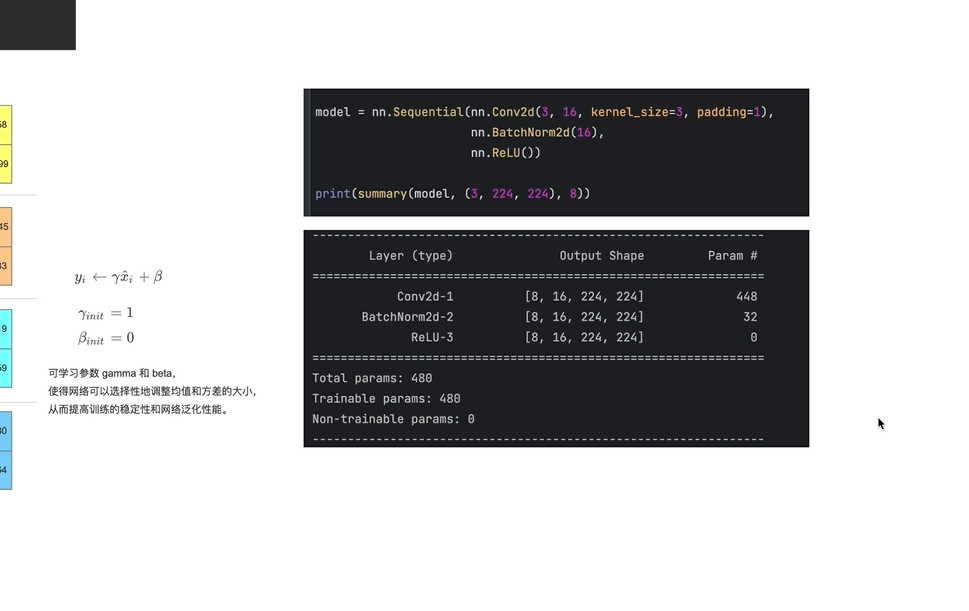969x611 pixels.
Task: Click the 'ReLU-3' layer row text
Action: point(432,337)
